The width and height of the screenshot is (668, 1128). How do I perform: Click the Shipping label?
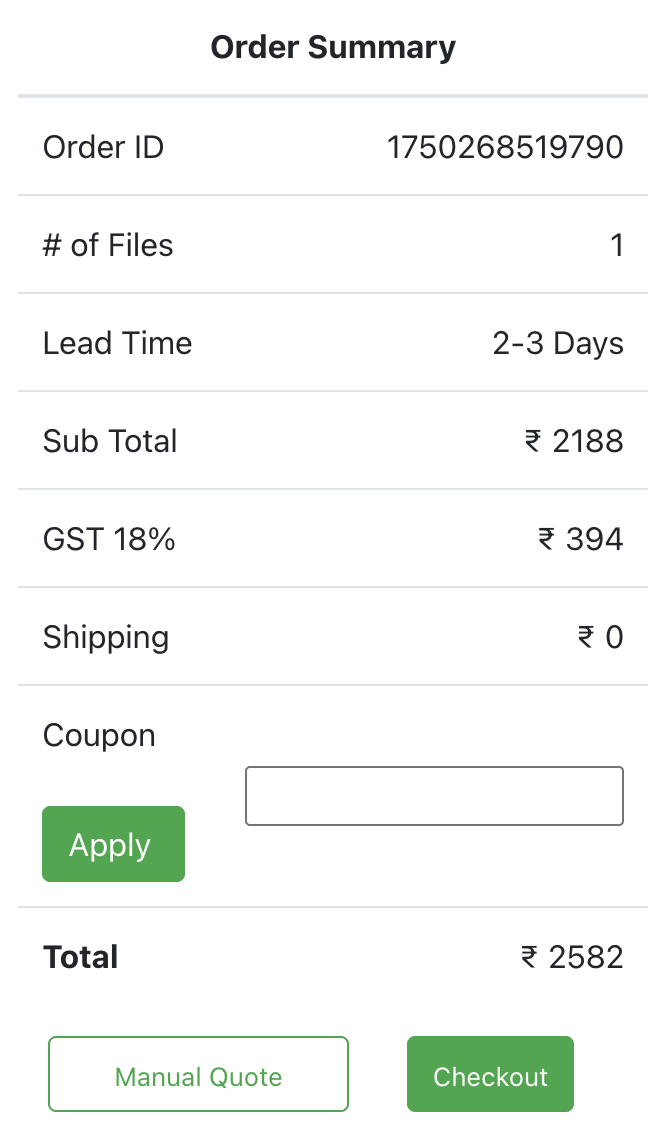pyautogui.click(x=106, y=638)
